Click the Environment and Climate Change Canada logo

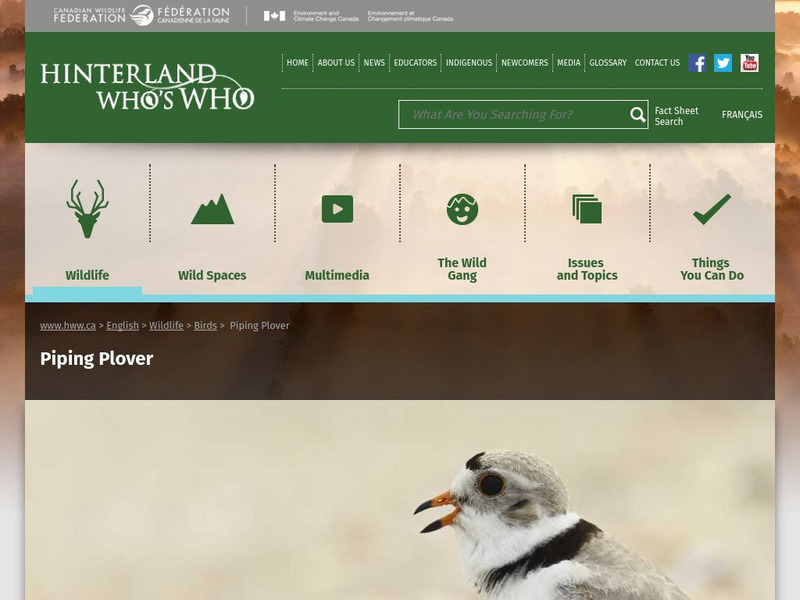358,16
